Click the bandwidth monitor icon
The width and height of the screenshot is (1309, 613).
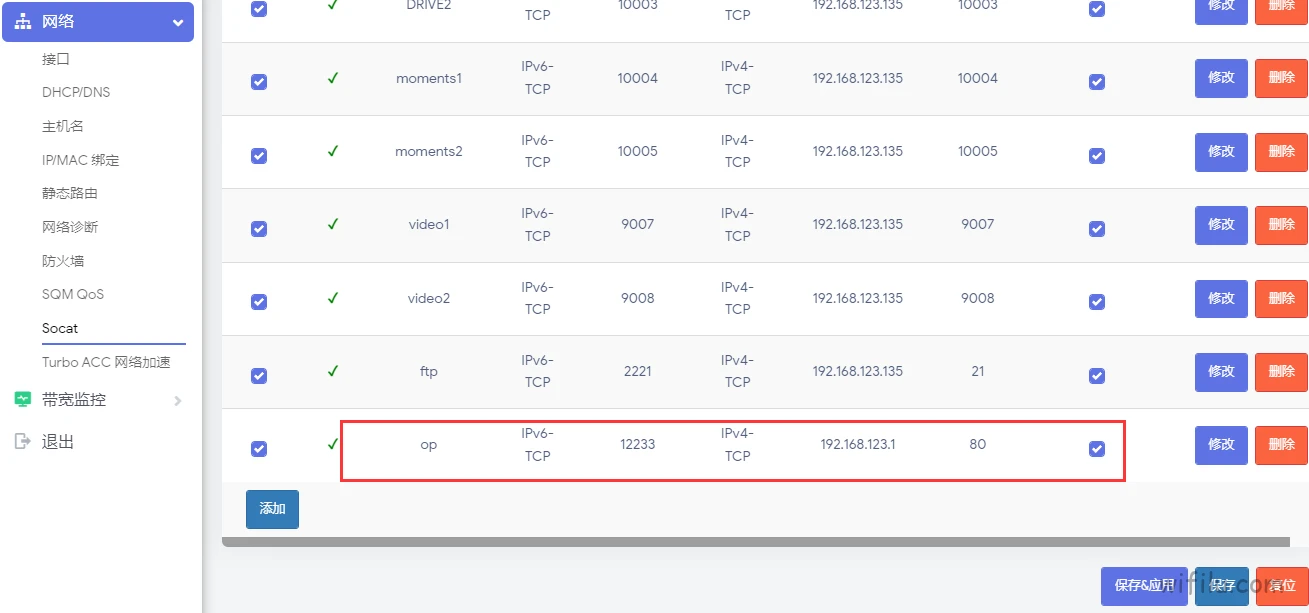tap(23, 399)
